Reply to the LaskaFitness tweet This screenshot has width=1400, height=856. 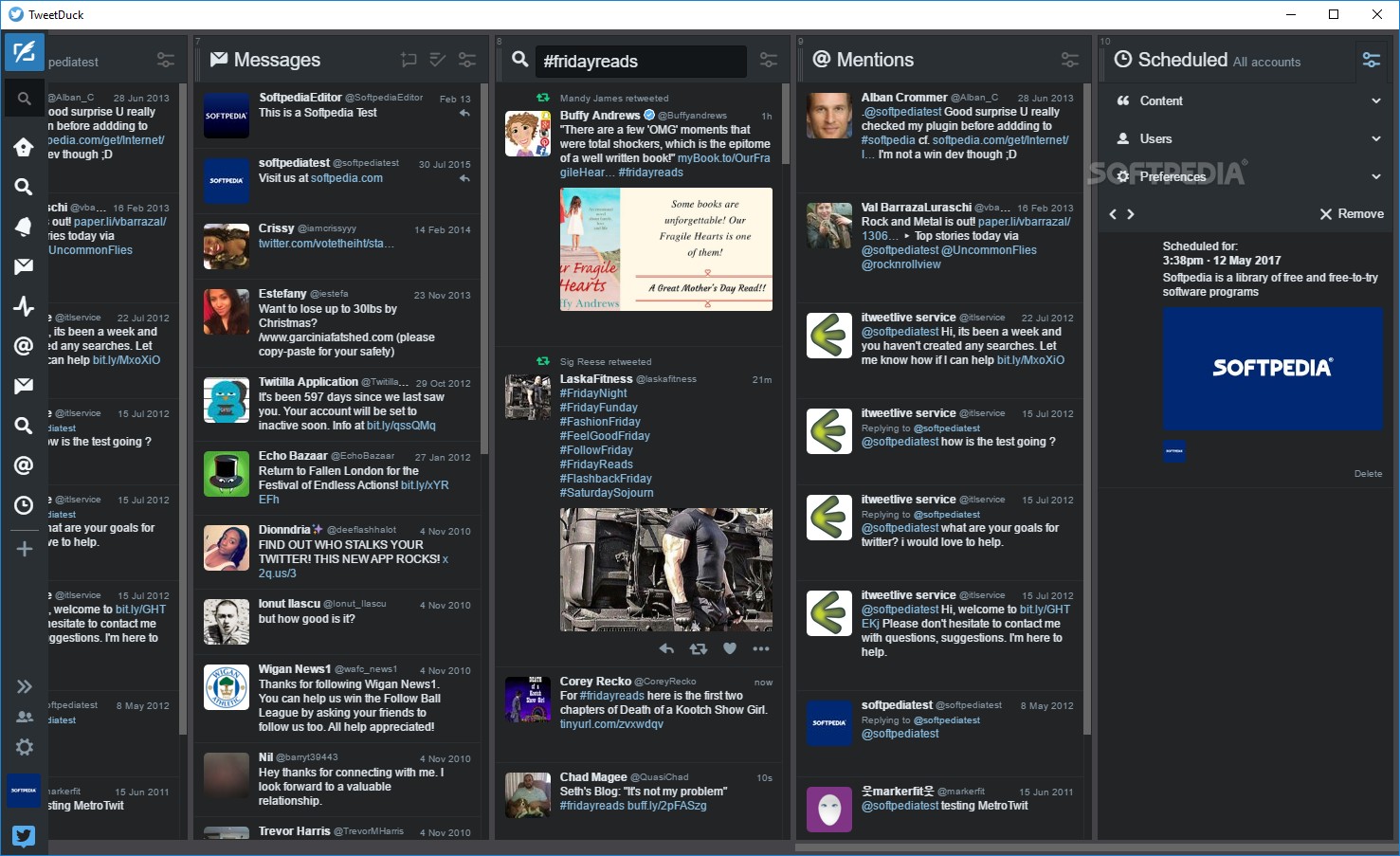(666, 648)
